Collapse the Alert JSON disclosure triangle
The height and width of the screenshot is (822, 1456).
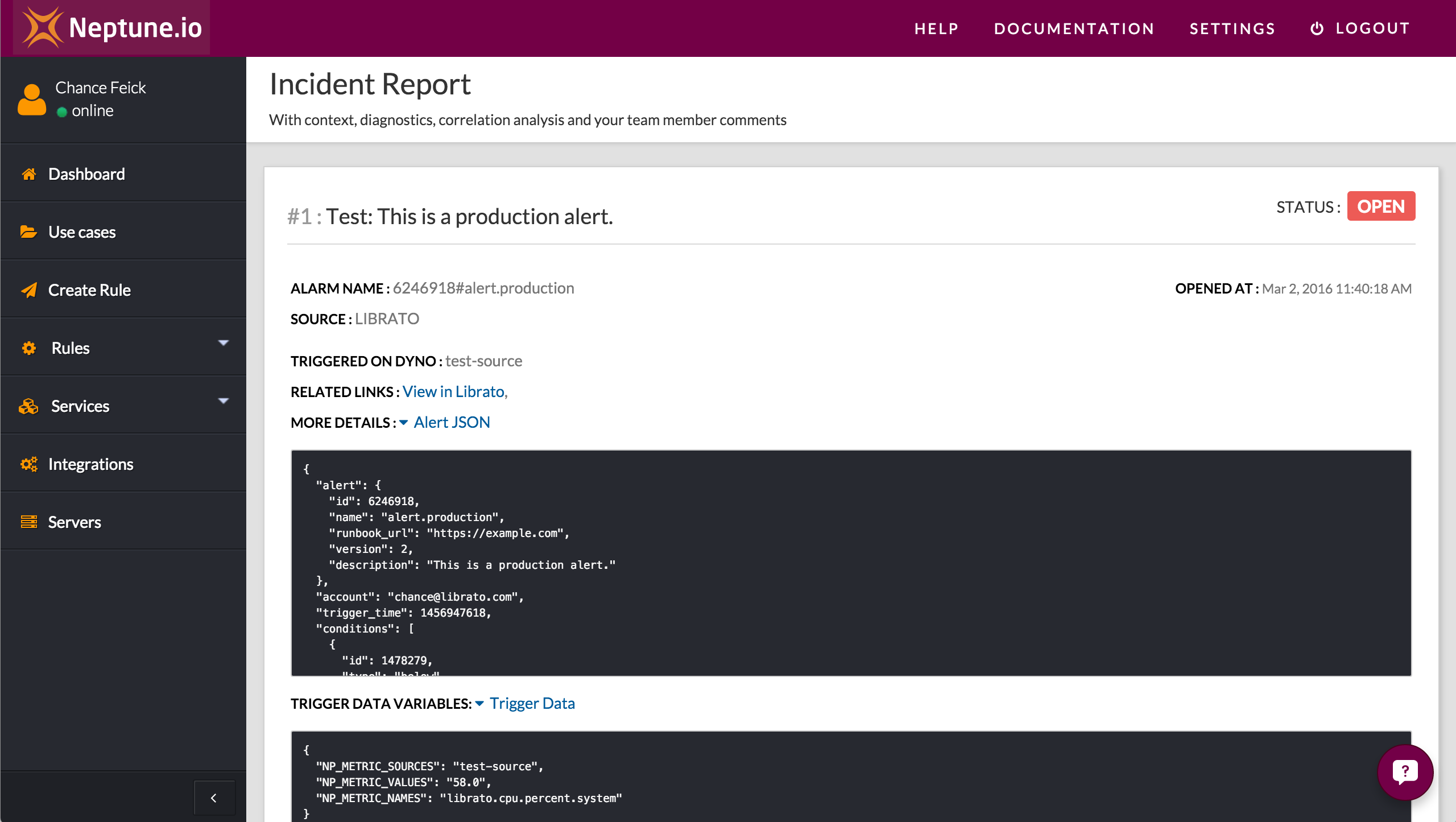pos(404,423)
